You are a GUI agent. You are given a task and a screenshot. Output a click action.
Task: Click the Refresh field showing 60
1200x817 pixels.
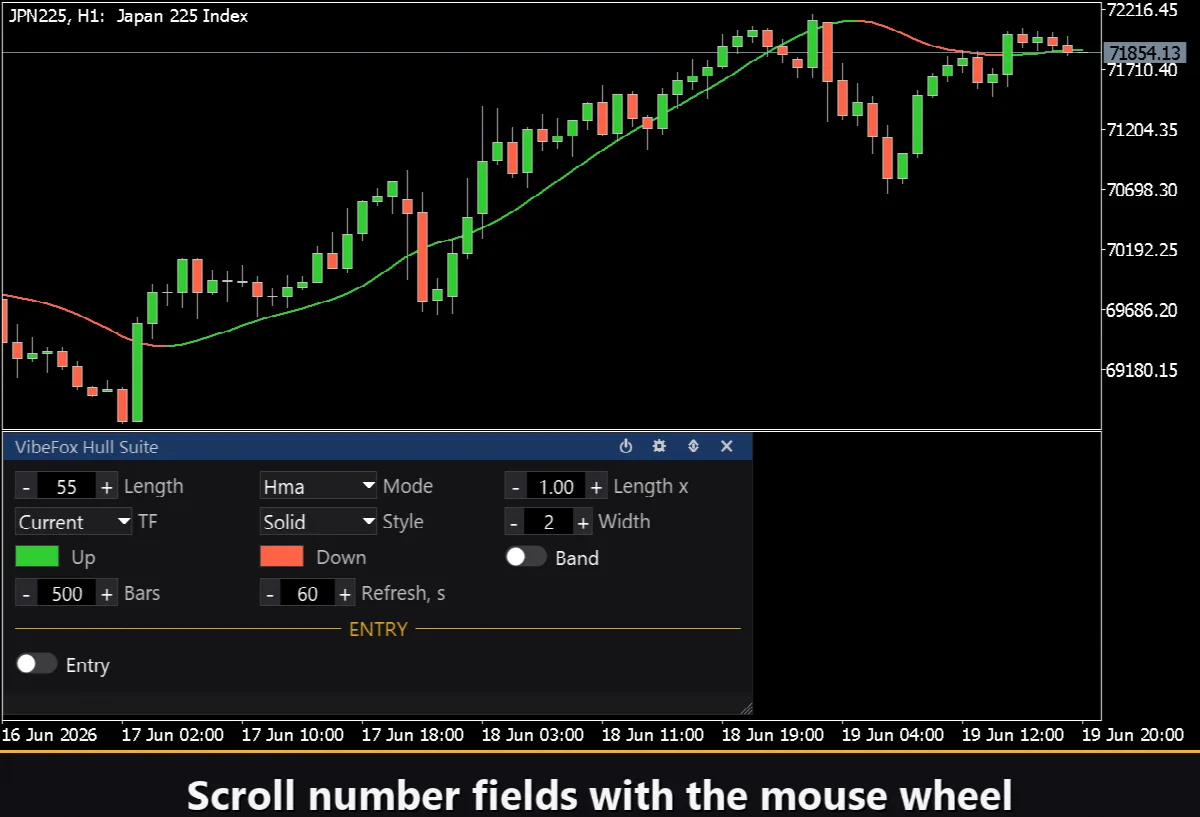(x=308, y=593)
